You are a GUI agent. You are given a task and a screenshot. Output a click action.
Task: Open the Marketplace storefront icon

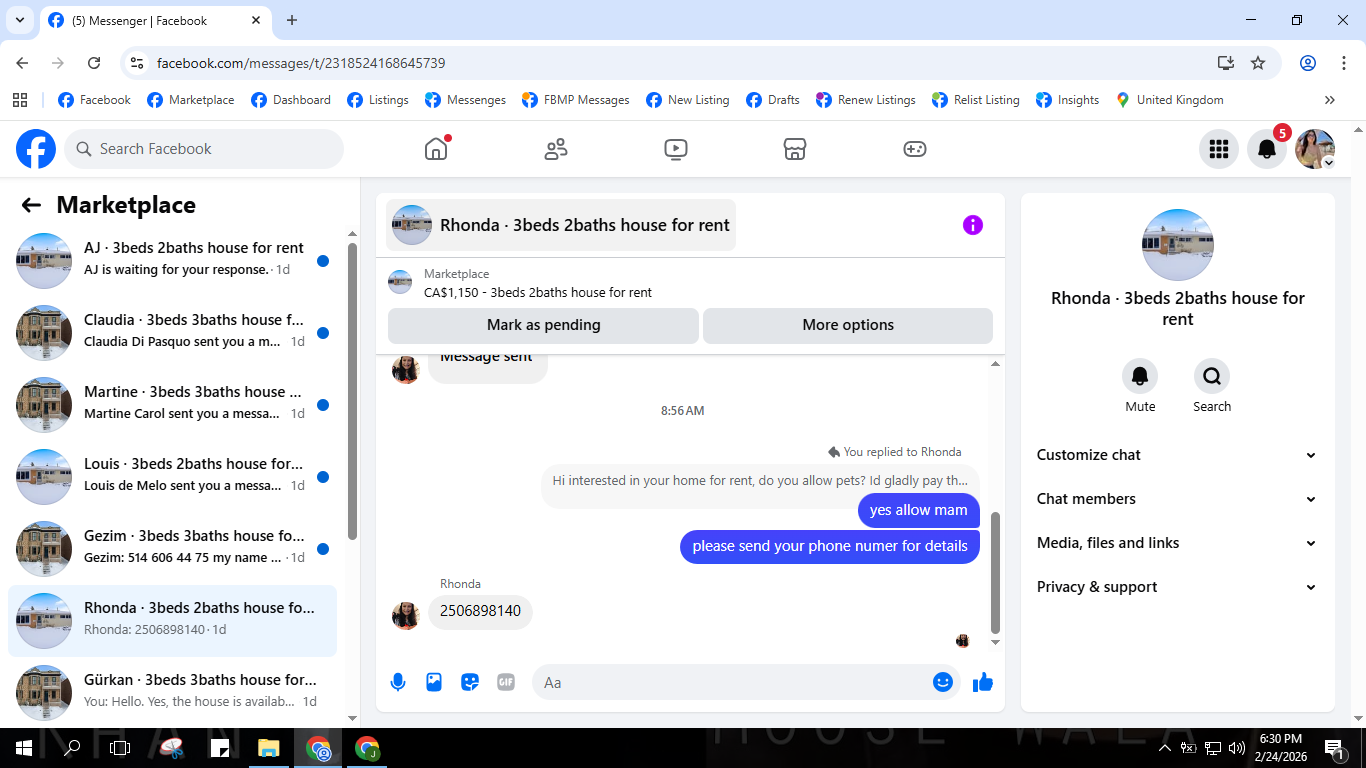click(795, 149)
